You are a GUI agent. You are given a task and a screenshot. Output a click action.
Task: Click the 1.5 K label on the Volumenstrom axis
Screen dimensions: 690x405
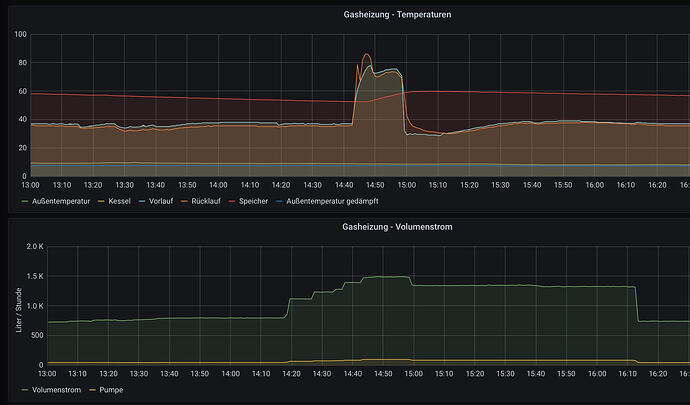[35, 276]
